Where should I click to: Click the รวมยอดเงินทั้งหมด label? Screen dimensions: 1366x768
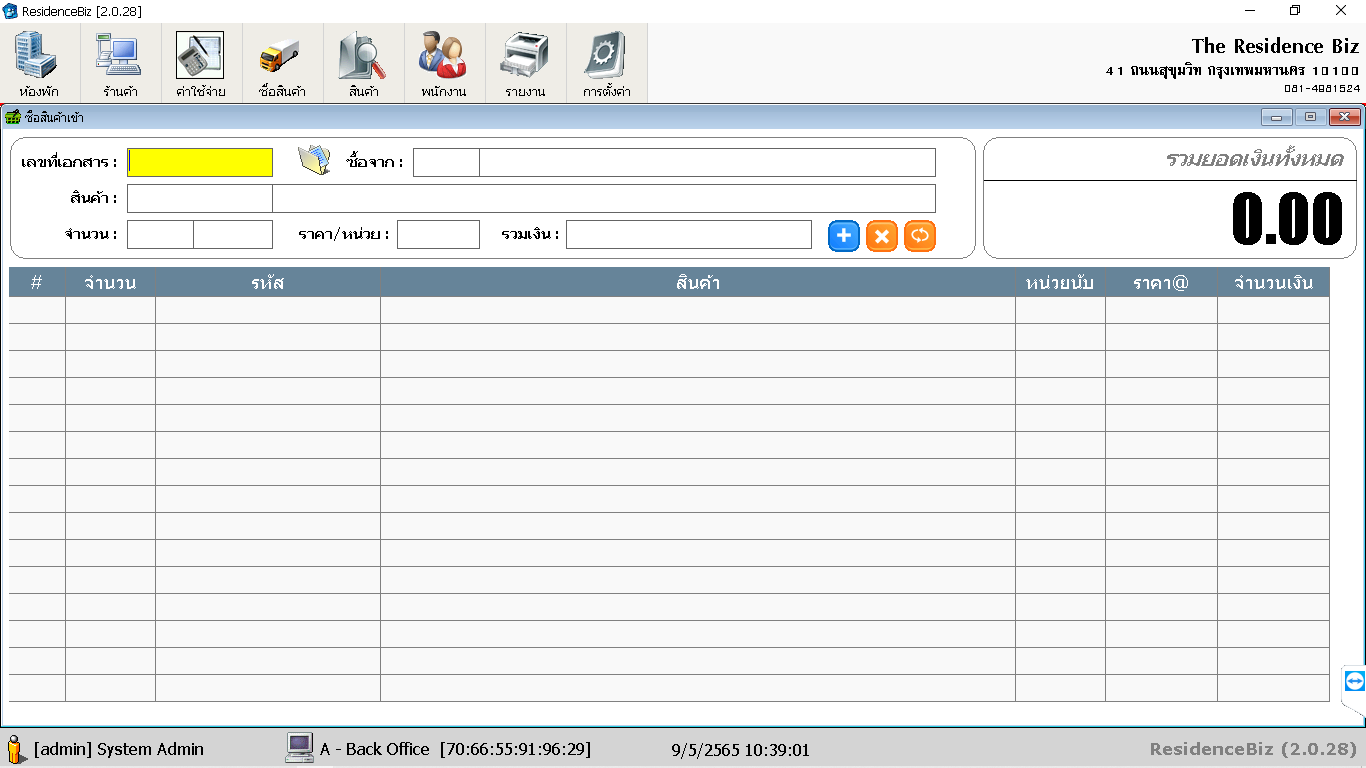(x=1254, y=159)
